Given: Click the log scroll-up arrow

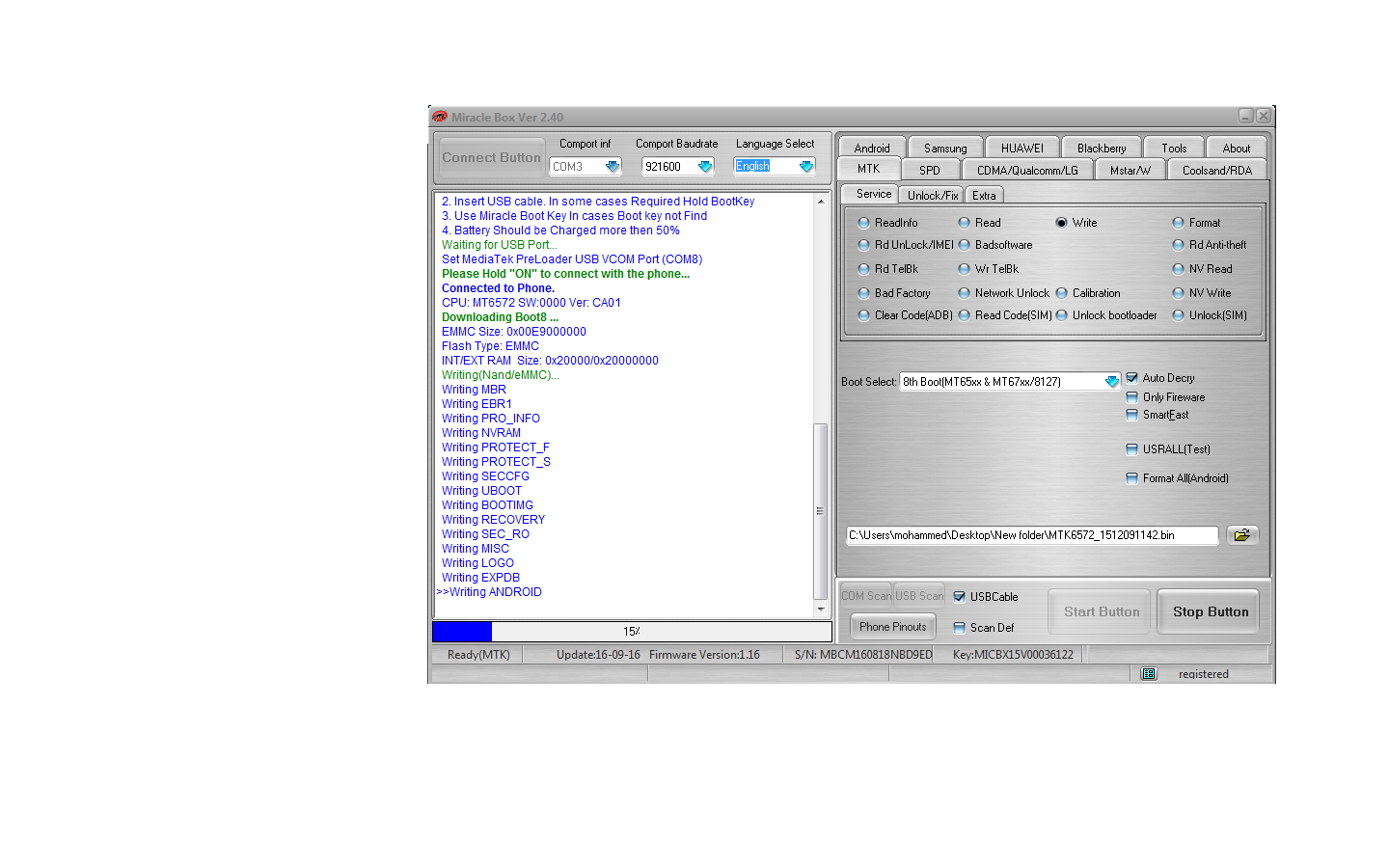Looking at the screenshot, I should 821,202.
